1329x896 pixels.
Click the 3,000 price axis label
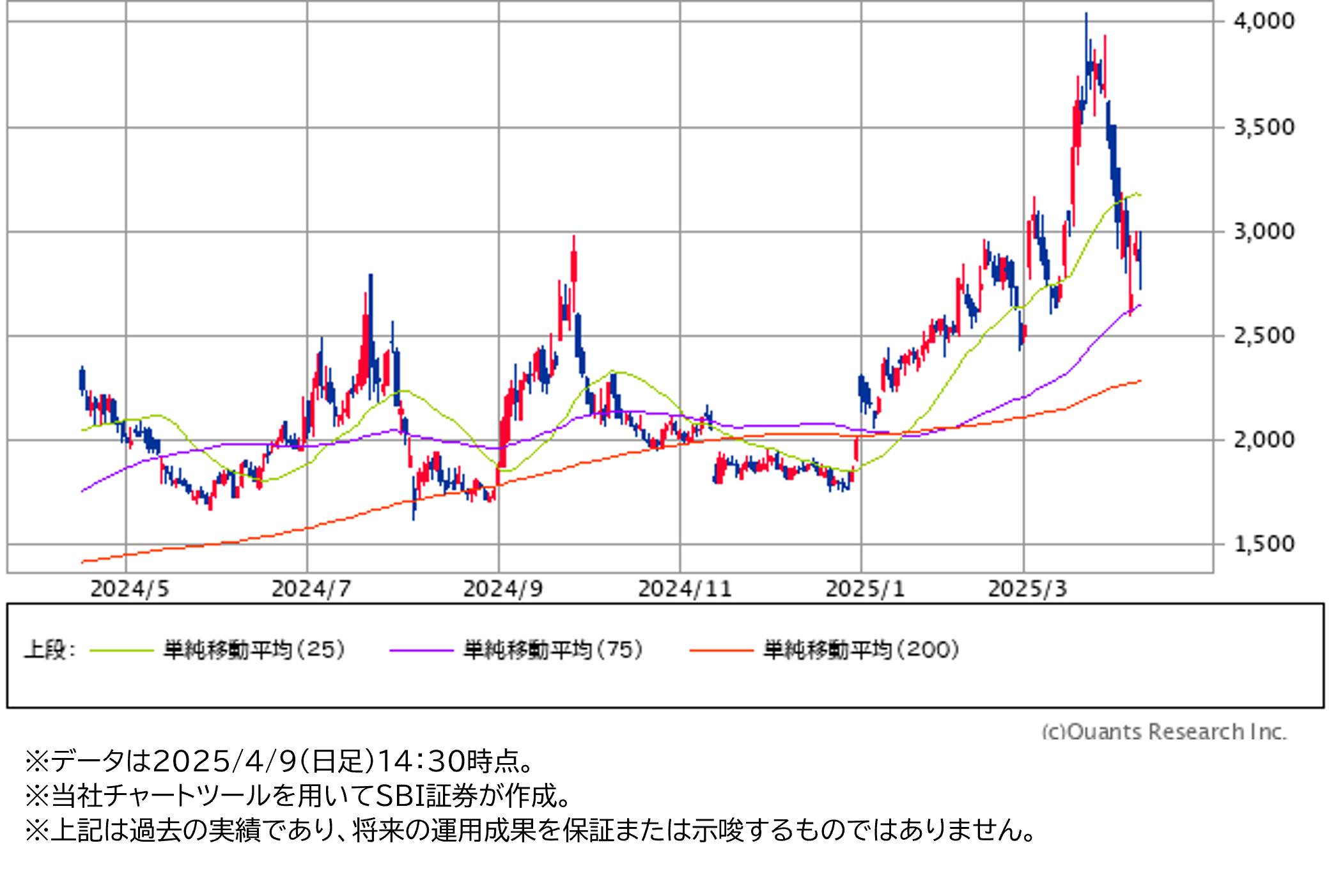click(1263, 232)
